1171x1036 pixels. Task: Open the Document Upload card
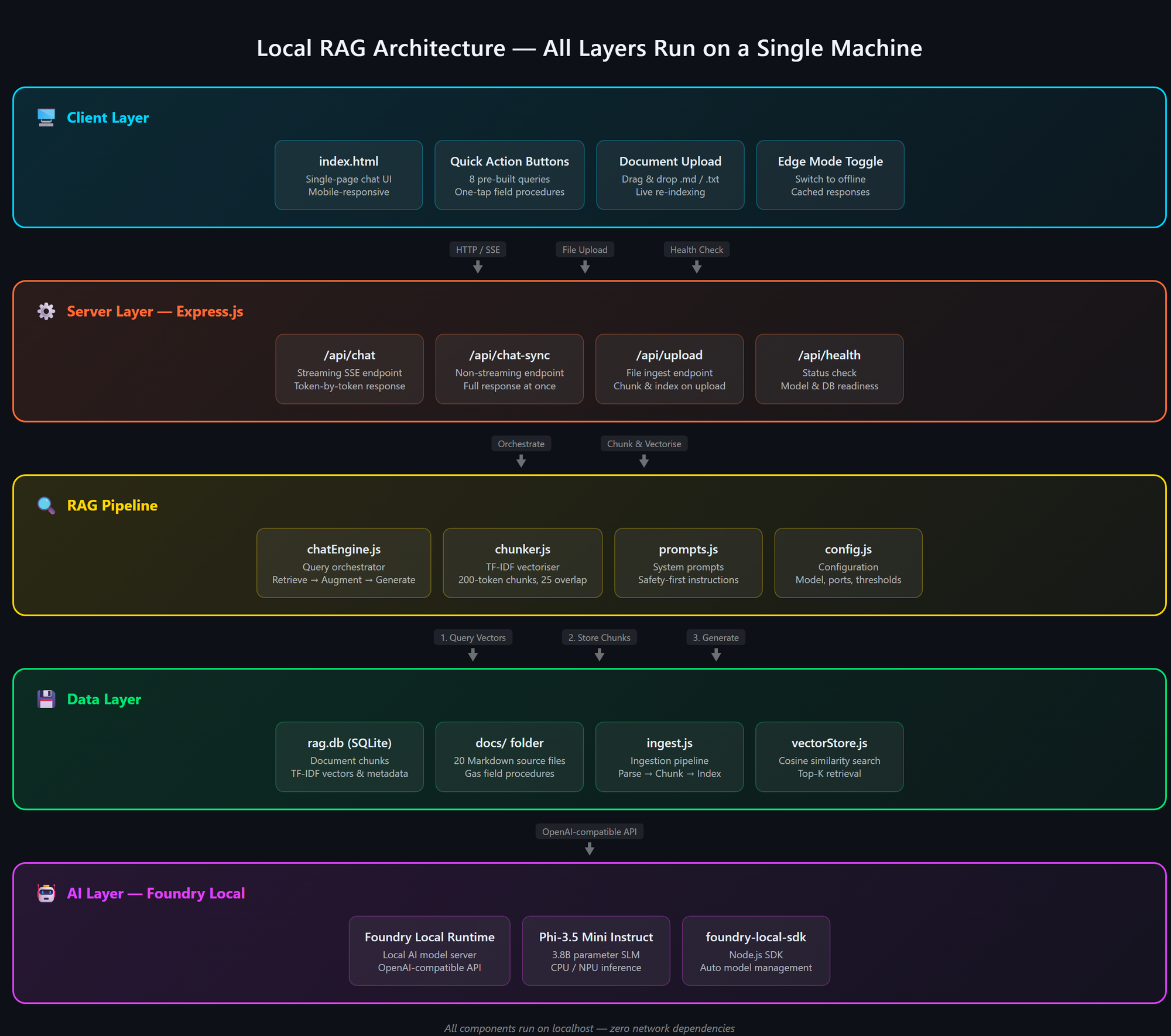click(670, 175)
